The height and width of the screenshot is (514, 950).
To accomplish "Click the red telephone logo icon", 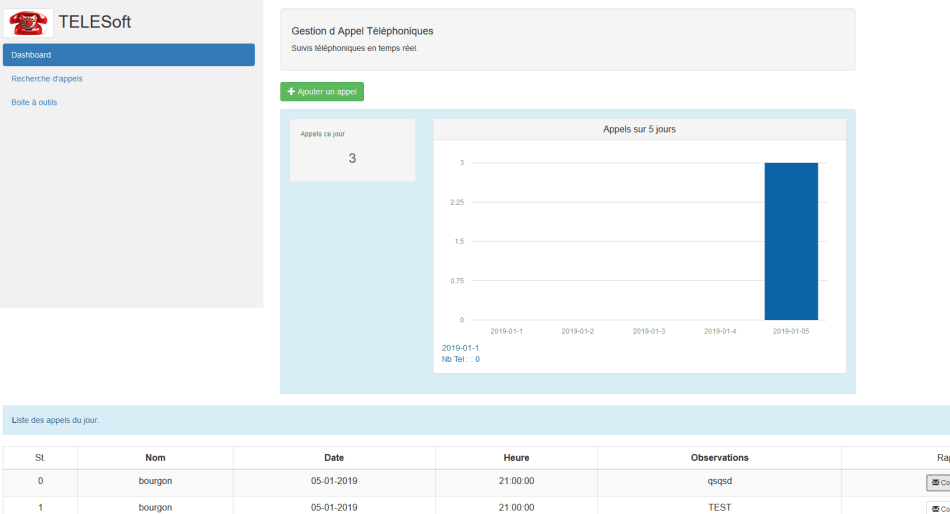I will pos(29,22).
